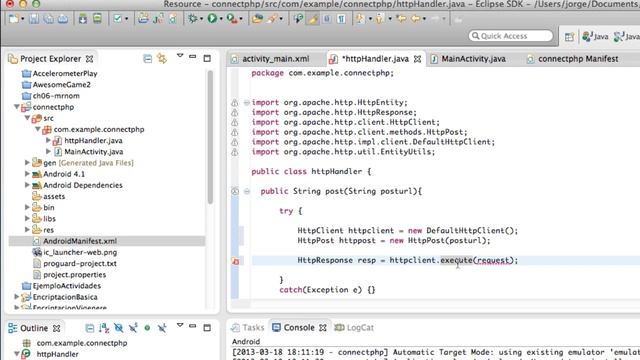Viewport: 640px width, 360px height.
Task: Minimize the Project Explorer panel
Action: point(193,57)
